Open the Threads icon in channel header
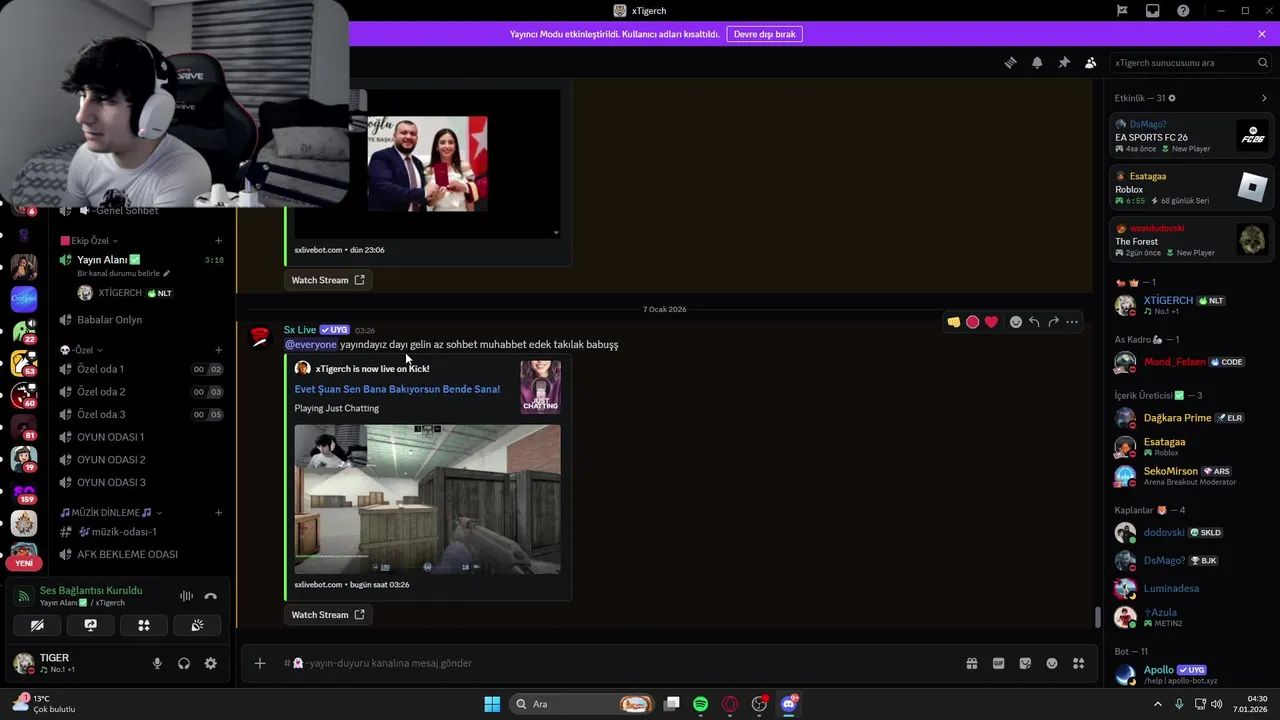 pos(1010,62)
